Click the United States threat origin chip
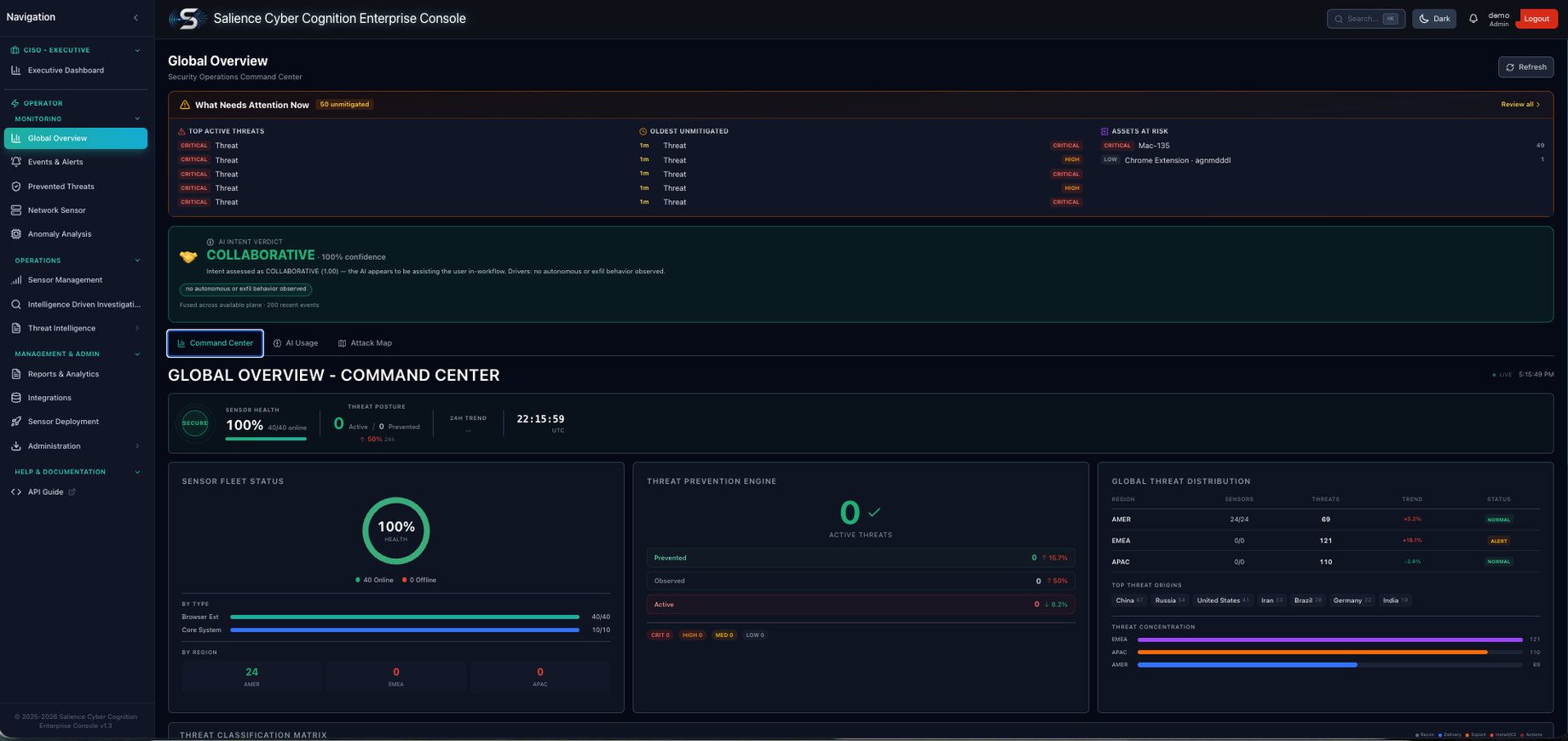The height and width of the screenshot is (741, 1568). [x=1222, y=600]
